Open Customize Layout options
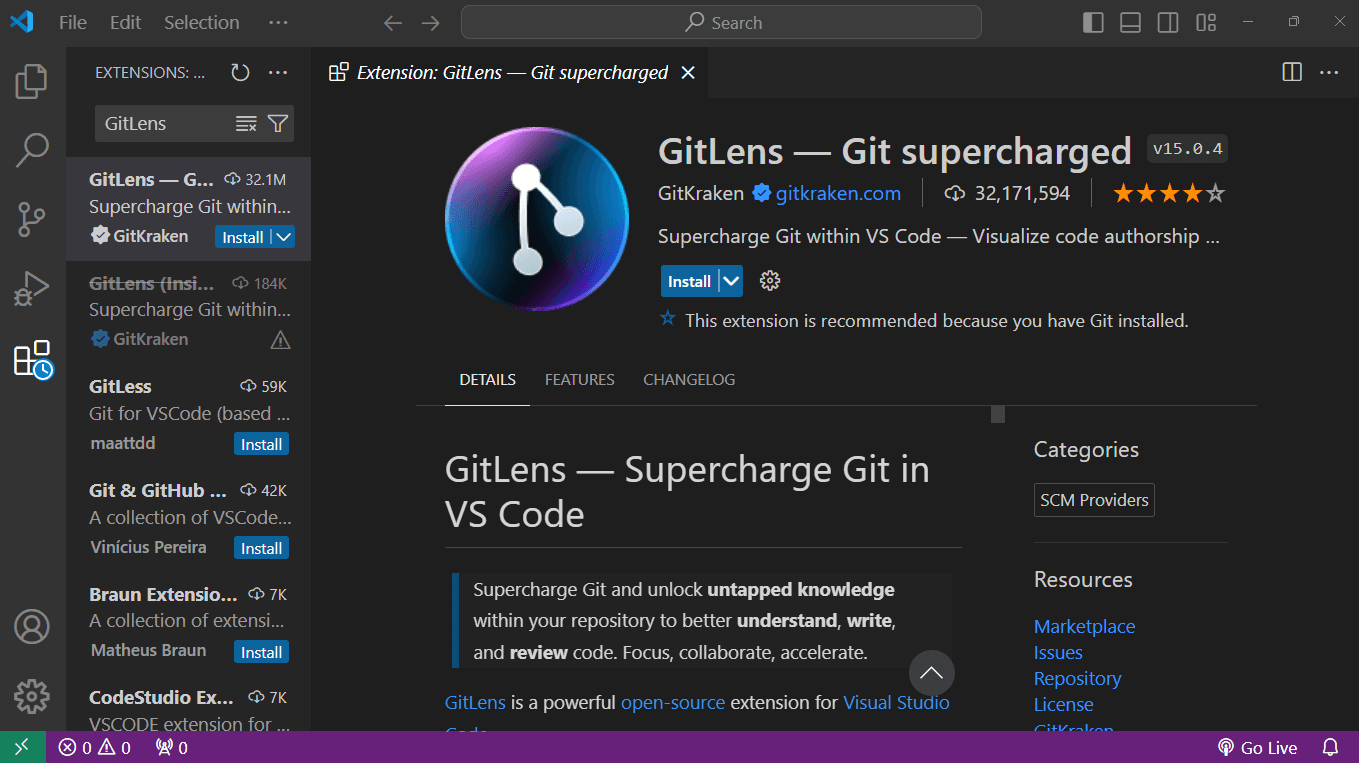1359x763 pixels. [1205, 21]
